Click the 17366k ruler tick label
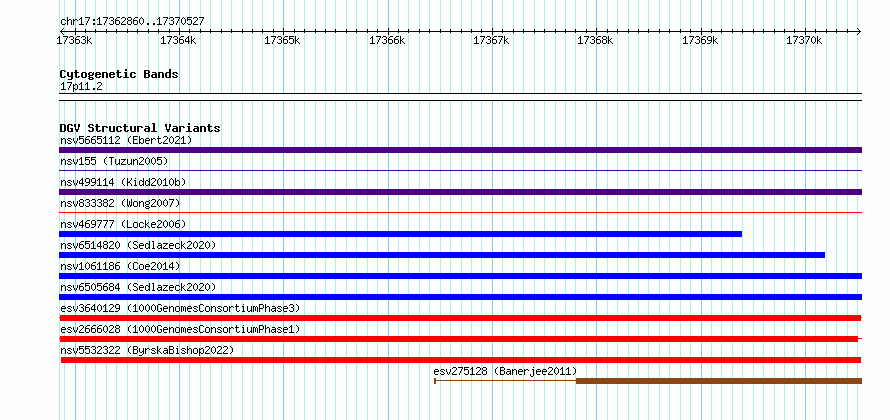 [x=388, y=40]
